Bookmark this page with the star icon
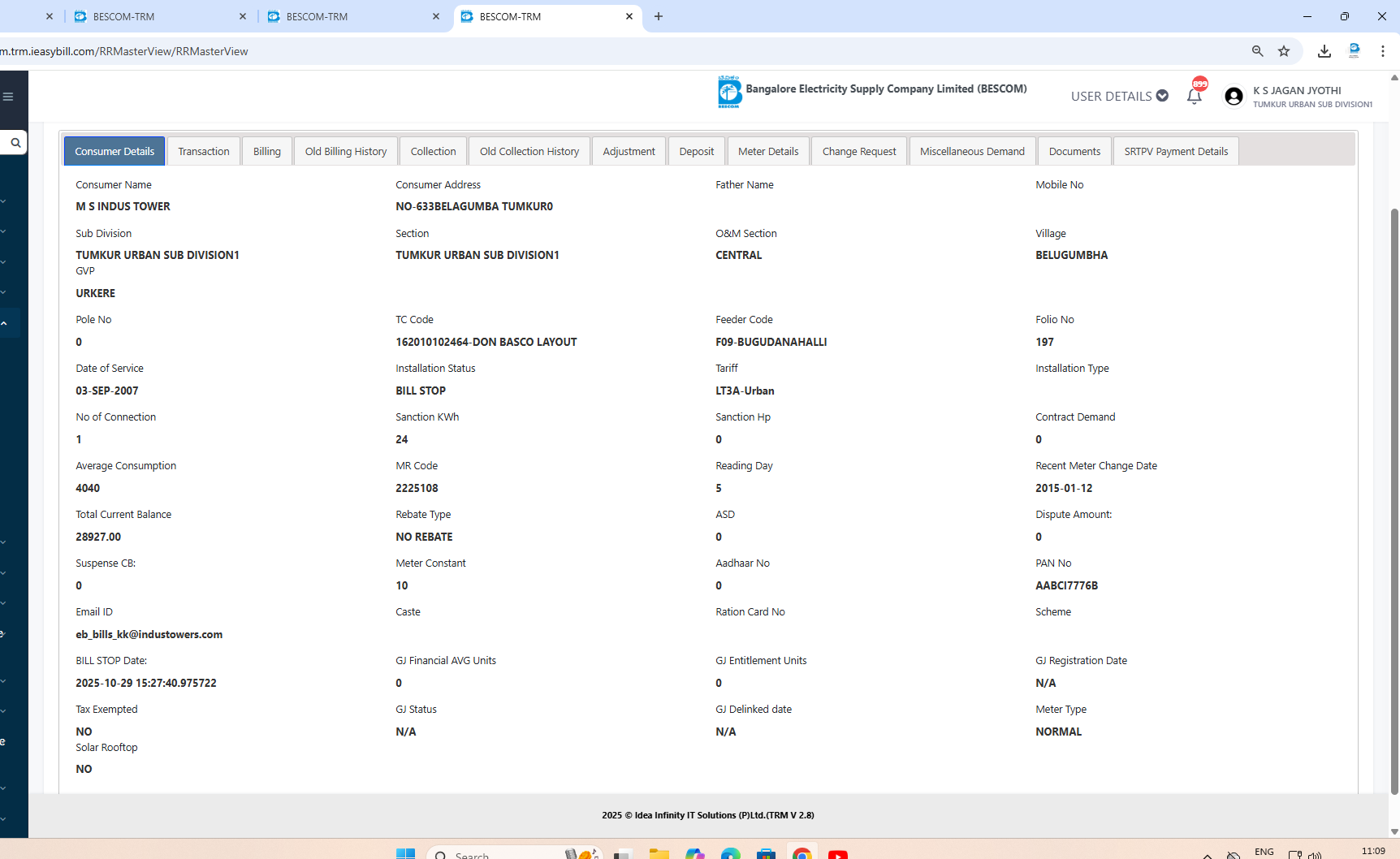 pyautogui.click(x=1284, y=51)
